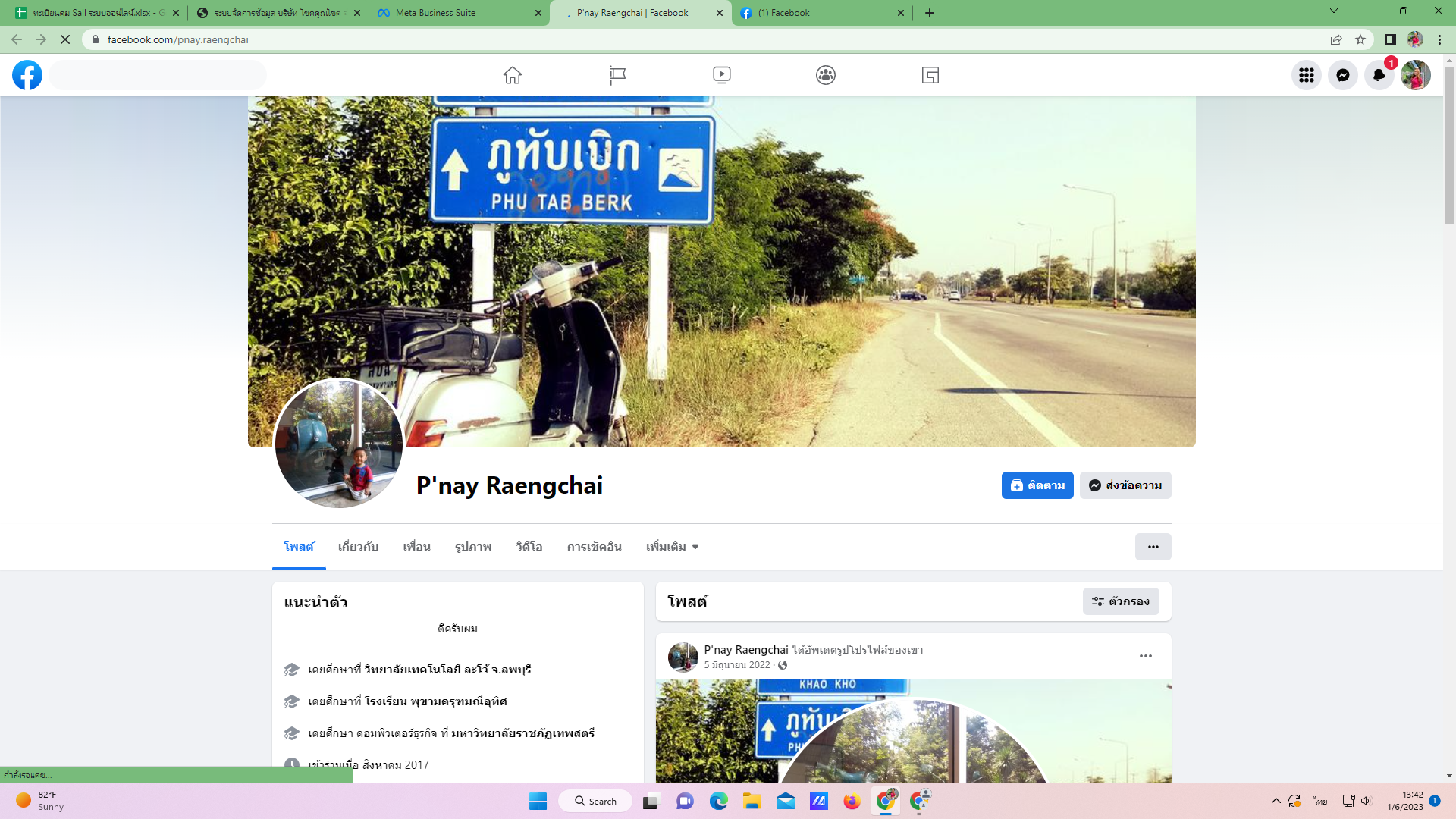
Task: Expand the เพิ่มเติม dropdown tab
Action: (x=672, y=547)
